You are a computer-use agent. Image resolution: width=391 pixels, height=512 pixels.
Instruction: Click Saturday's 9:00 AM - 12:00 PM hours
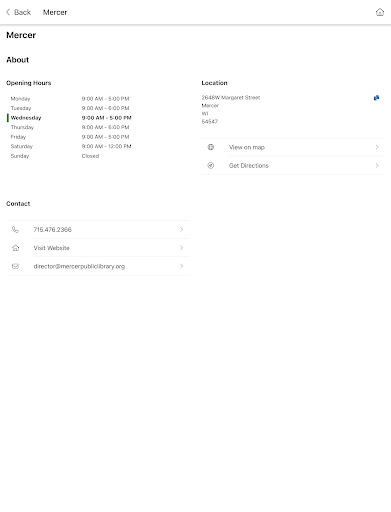coord(106,146)
